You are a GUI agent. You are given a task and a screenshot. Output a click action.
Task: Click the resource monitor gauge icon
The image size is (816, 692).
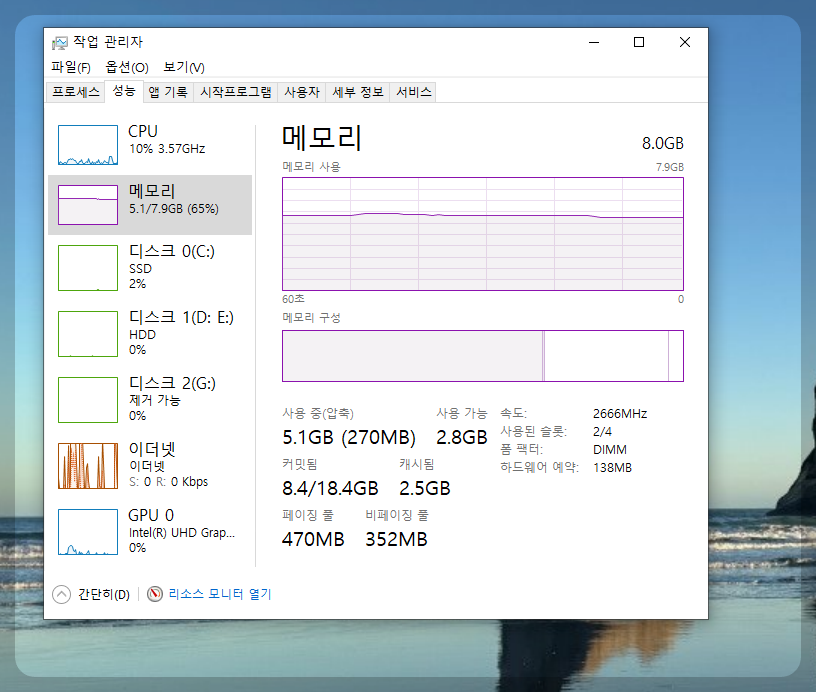(155, 594)
